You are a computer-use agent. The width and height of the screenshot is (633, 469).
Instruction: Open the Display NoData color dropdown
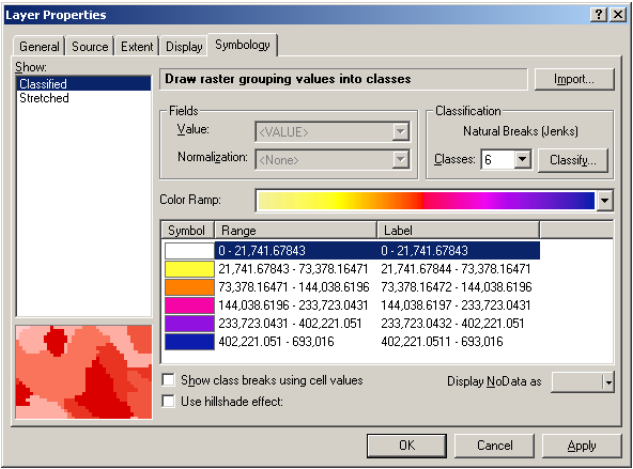point(608,382)
